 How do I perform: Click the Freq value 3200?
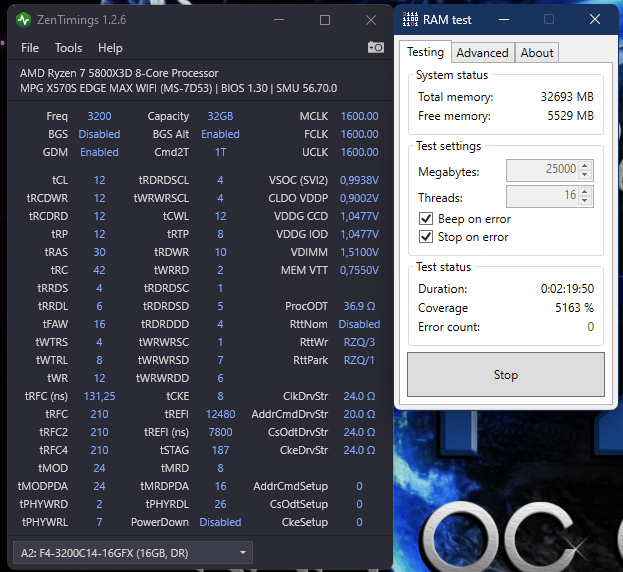pyautogui.click(x=99, y=116)
